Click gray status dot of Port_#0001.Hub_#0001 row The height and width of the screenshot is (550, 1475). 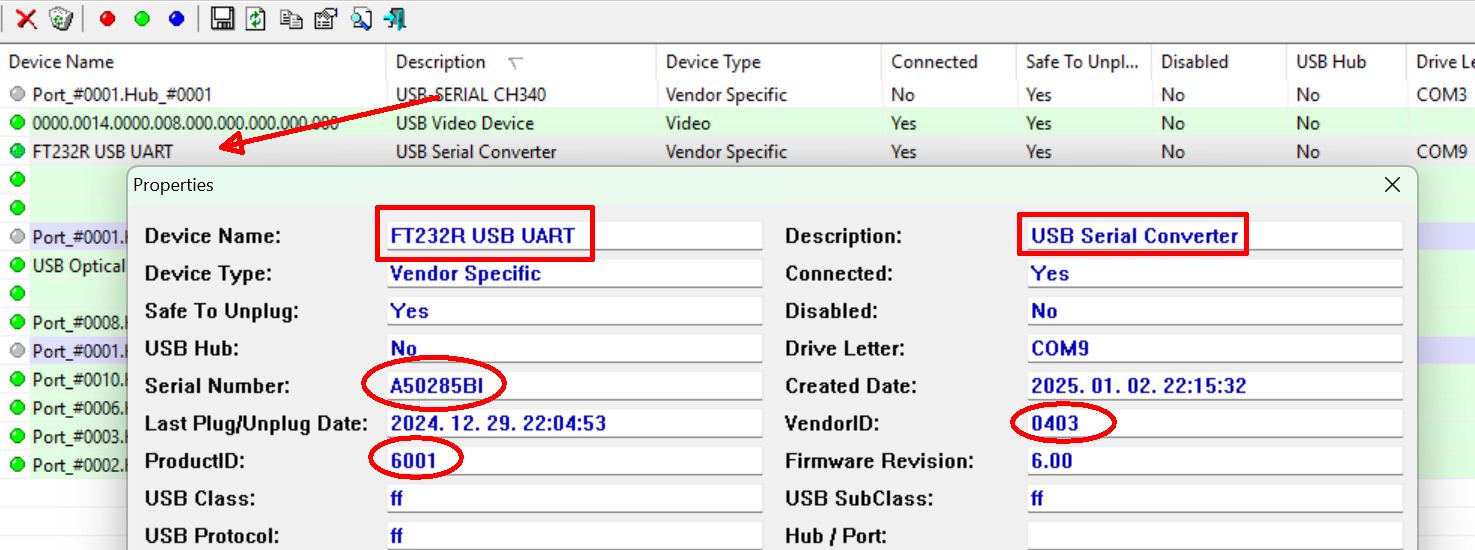[x=17, y=95]
